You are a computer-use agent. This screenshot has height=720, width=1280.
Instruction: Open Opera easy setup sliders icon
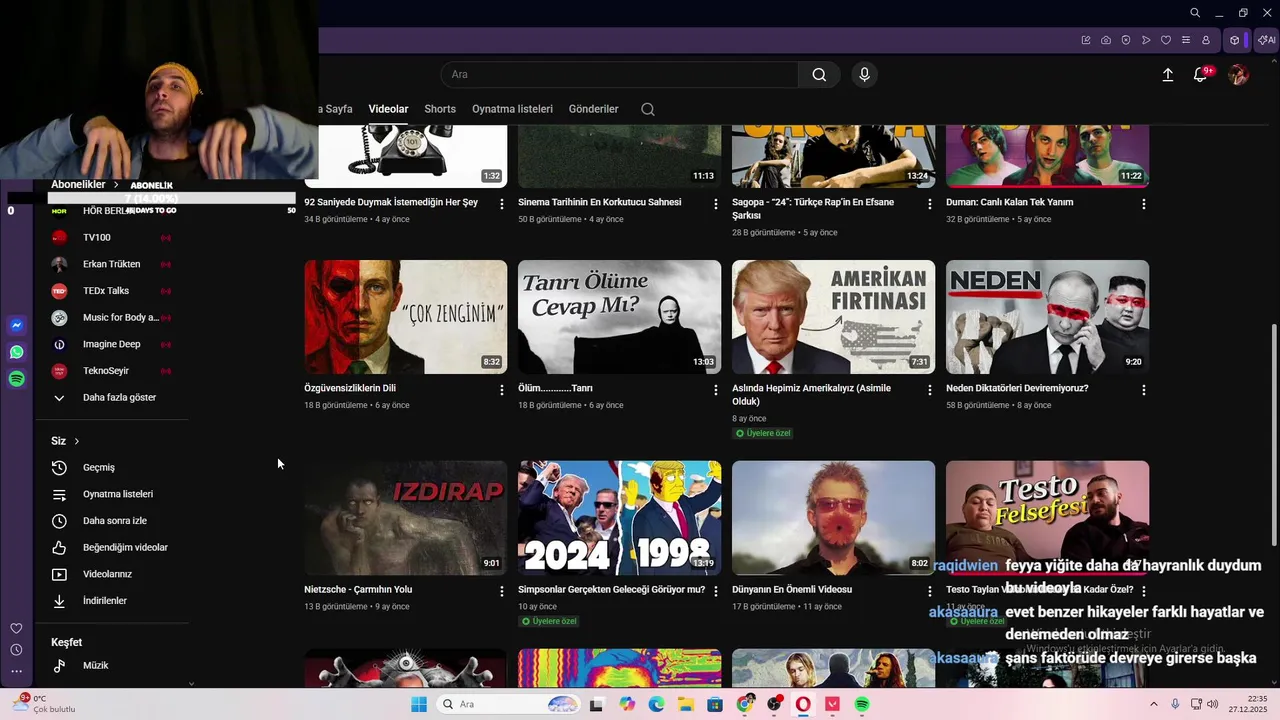click(1186, 40)
